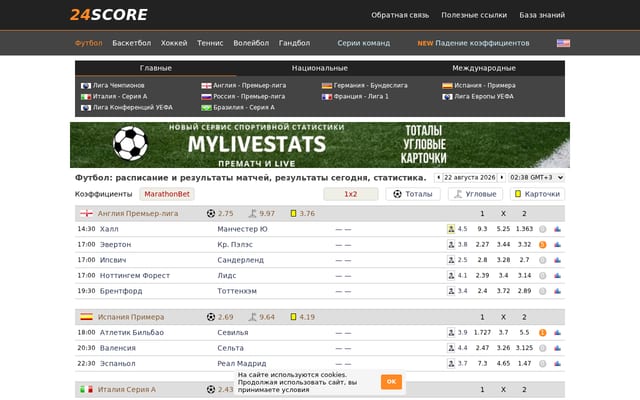Accept cookies with the OK button

[391, 382]
